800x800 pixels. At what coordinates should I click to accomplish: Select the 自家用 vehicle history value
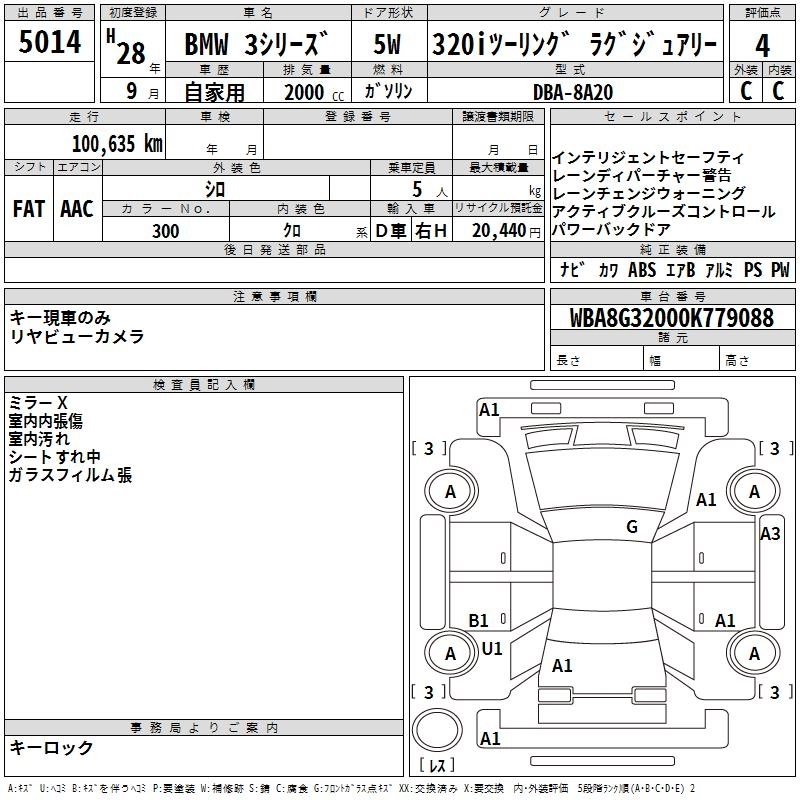[x=214, y=92]
